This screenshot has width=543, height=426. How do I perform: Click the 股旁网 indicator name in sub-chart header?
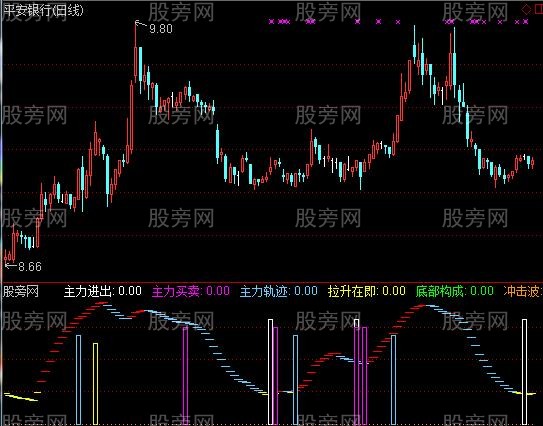20,292
